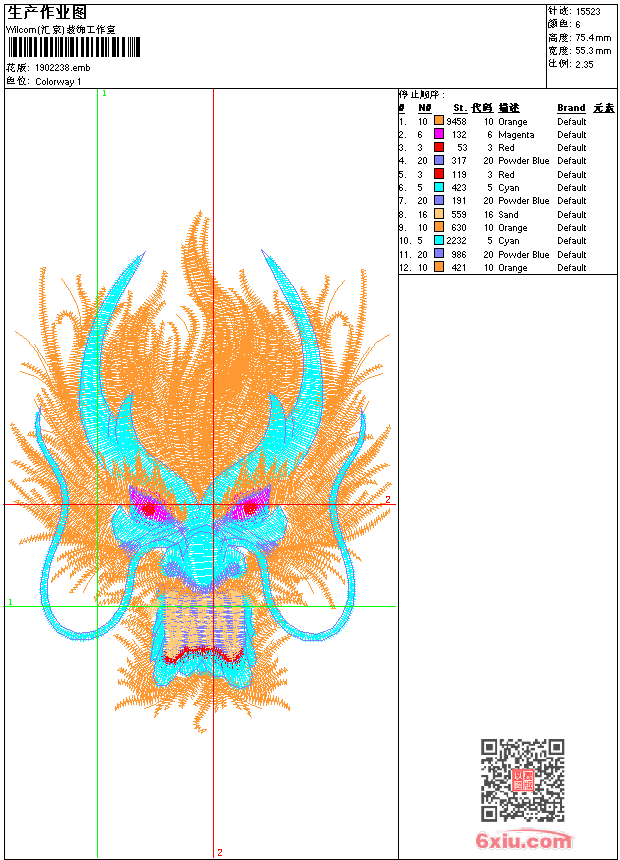Image resolution: width=620 pixels, height=860 pixels.
Task: Select the Sand color swatch in row 8
Action: (439, 214)
